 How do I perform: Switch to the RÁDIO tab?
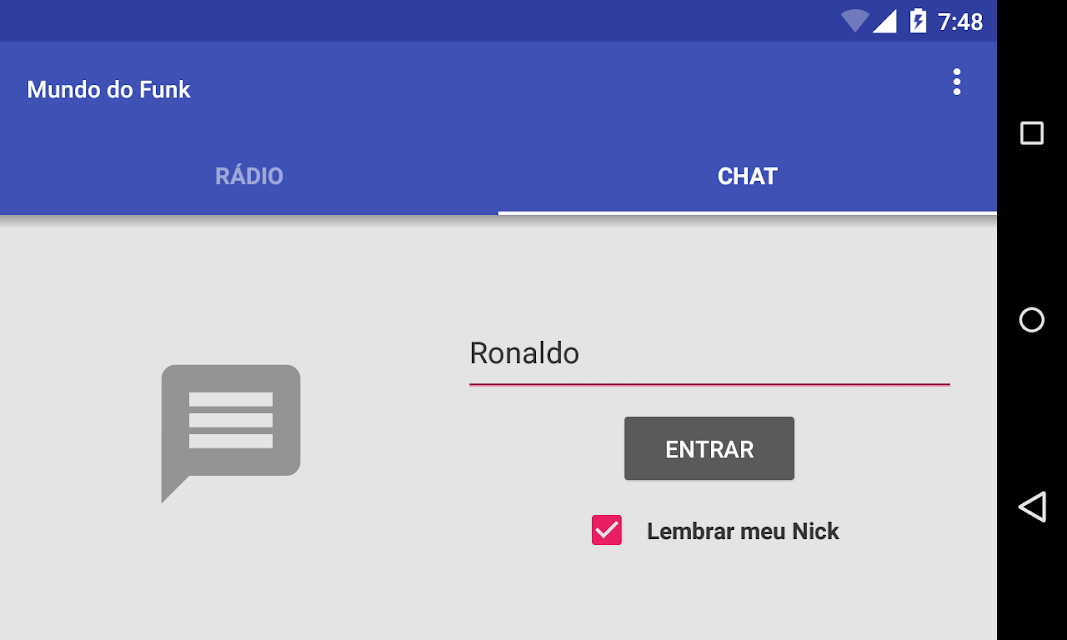tap(249, 176)
